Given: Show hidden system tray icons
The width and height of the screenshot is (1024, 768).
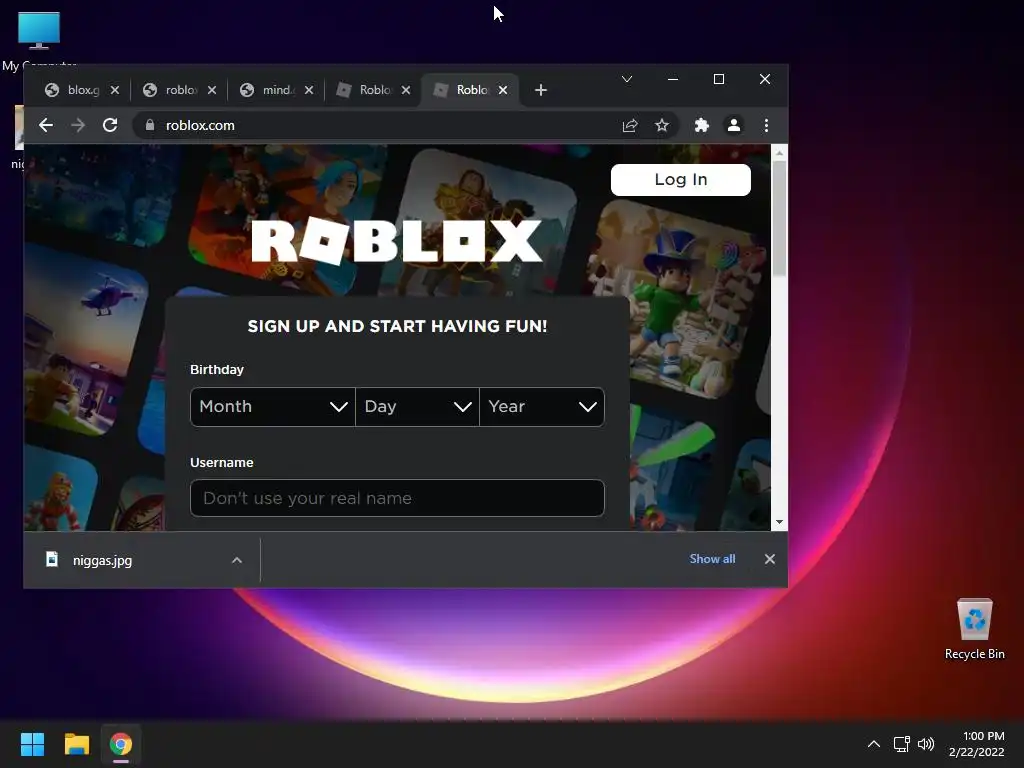Looking at the screenshot, I should point(874,744).
